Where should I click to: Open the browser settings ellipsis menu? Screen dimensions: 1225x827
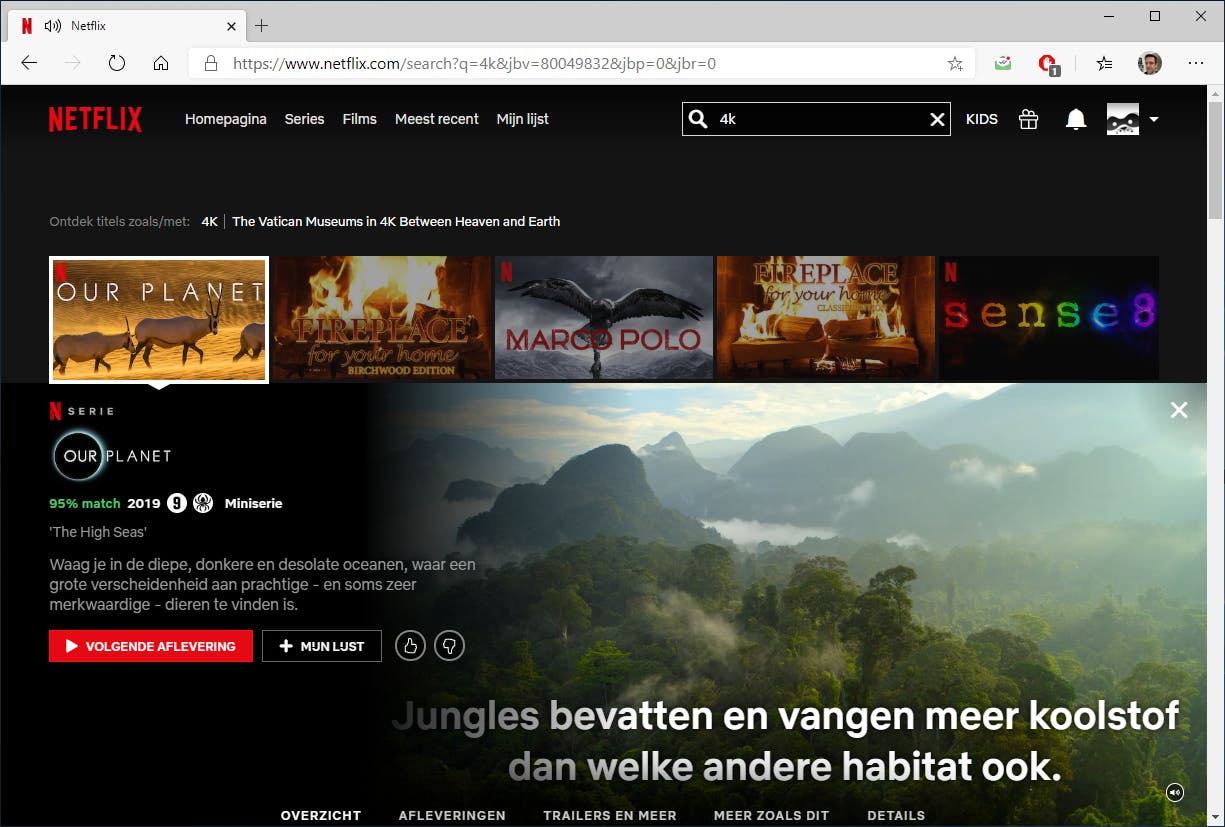pos(1196,63)
